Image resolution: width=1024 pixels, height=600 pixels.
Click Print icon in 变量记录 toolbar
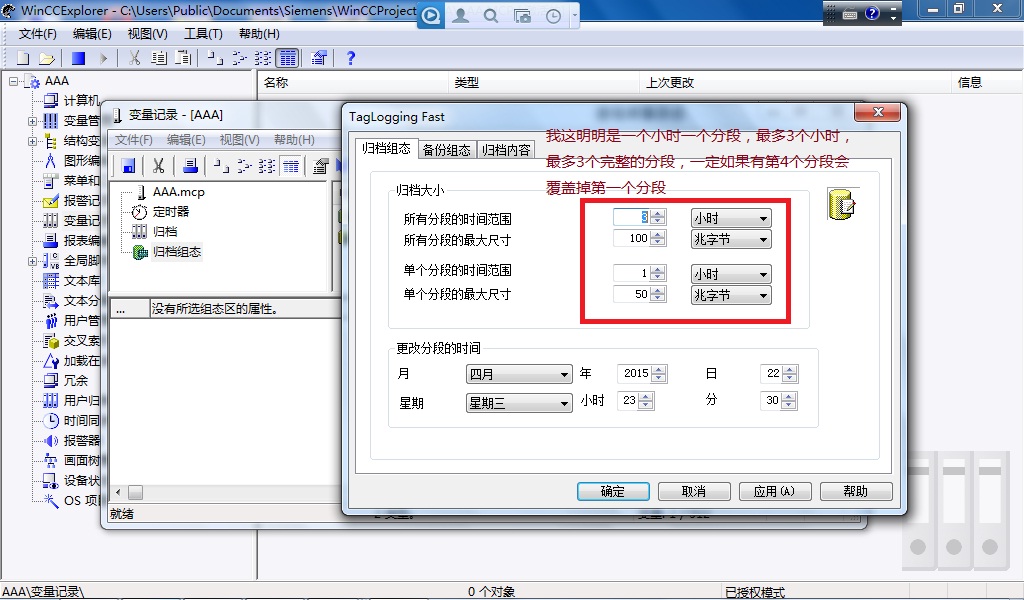pos(190,166)
